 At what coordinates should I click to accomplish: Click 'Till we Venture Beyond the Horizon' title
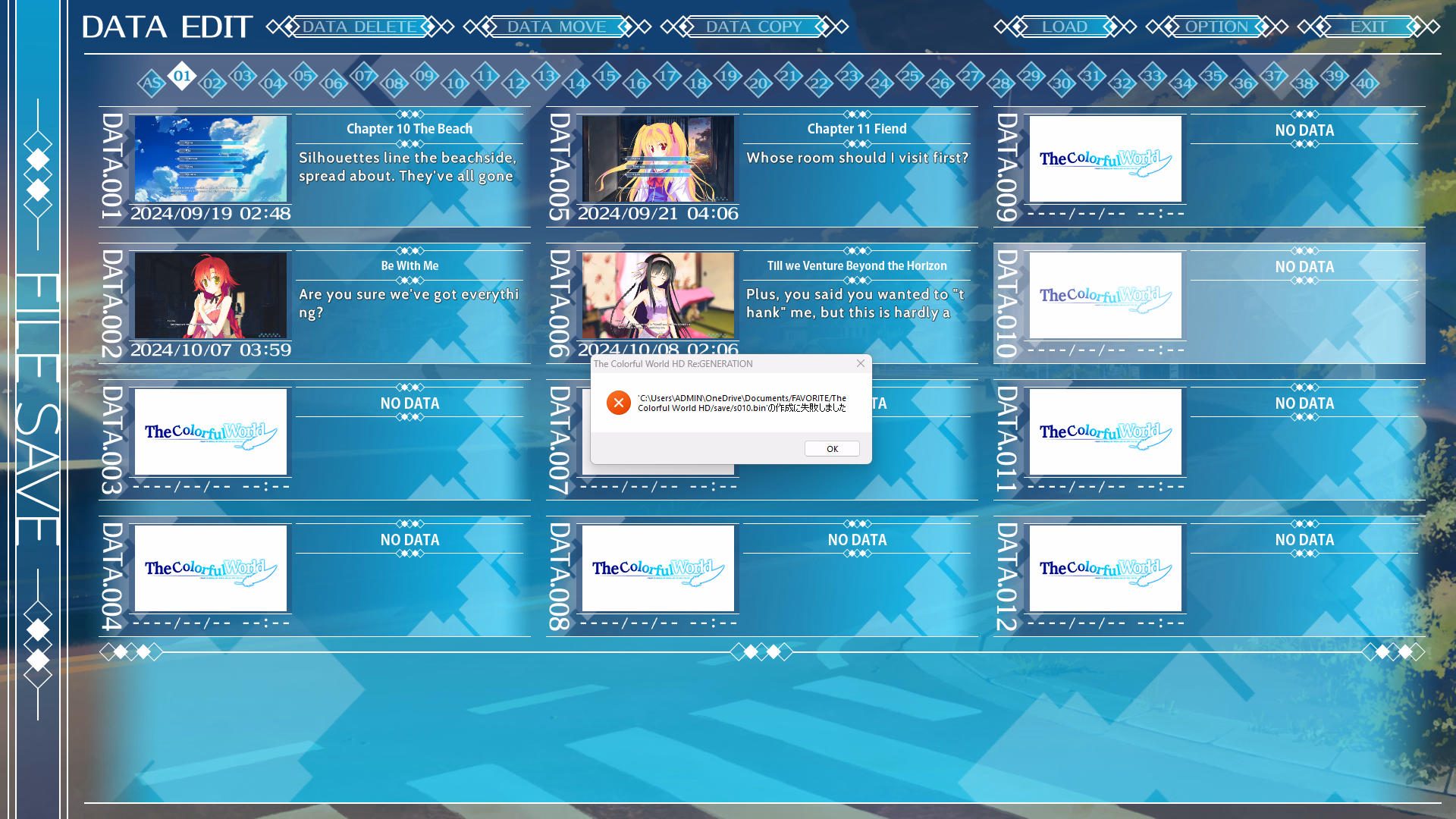(857, 266)
